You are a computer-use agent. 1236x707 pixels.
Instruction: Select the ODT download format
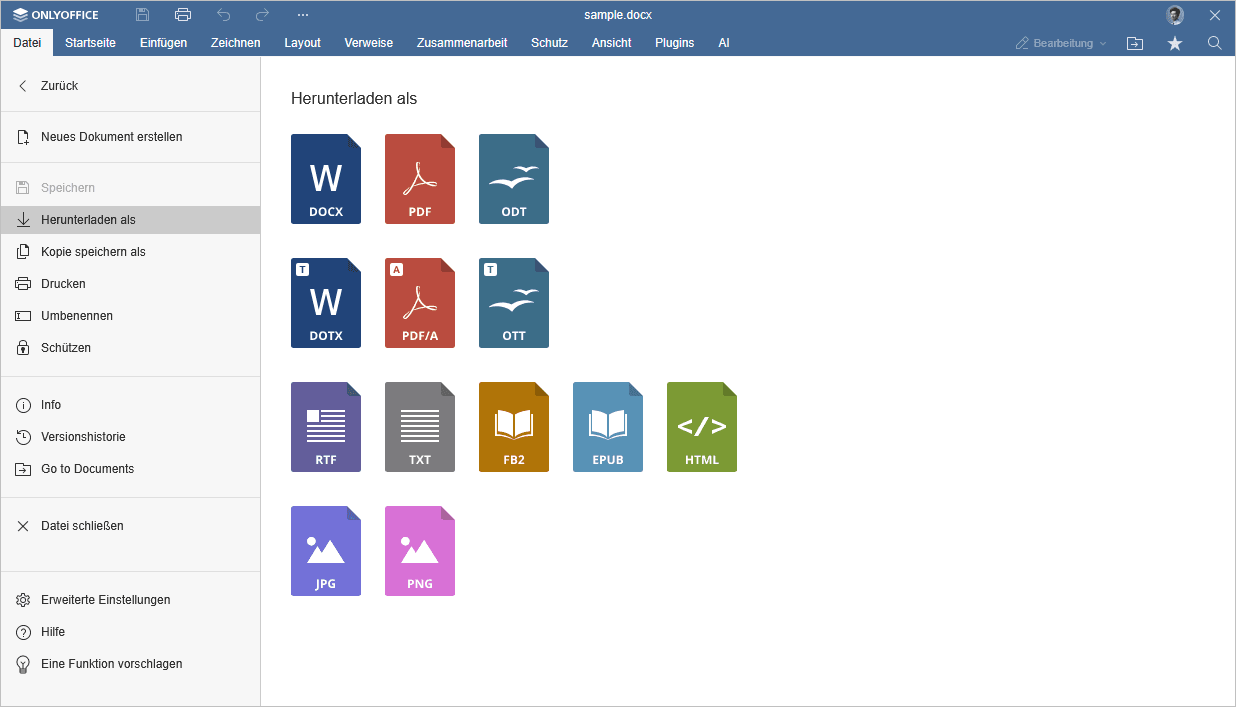[514, 179]
